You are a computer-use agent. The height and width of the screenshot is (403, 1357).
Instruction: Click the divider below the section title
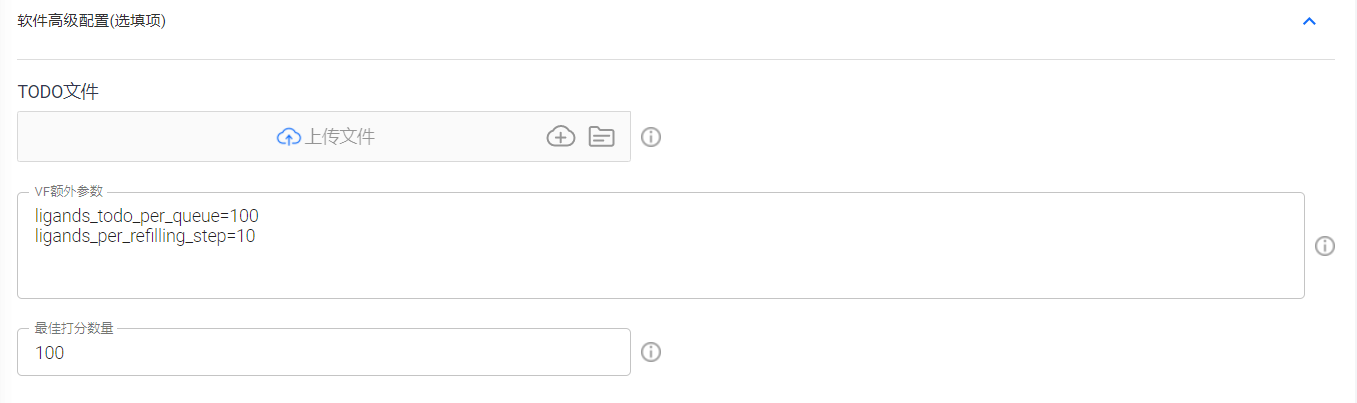[x=676, y=59]
